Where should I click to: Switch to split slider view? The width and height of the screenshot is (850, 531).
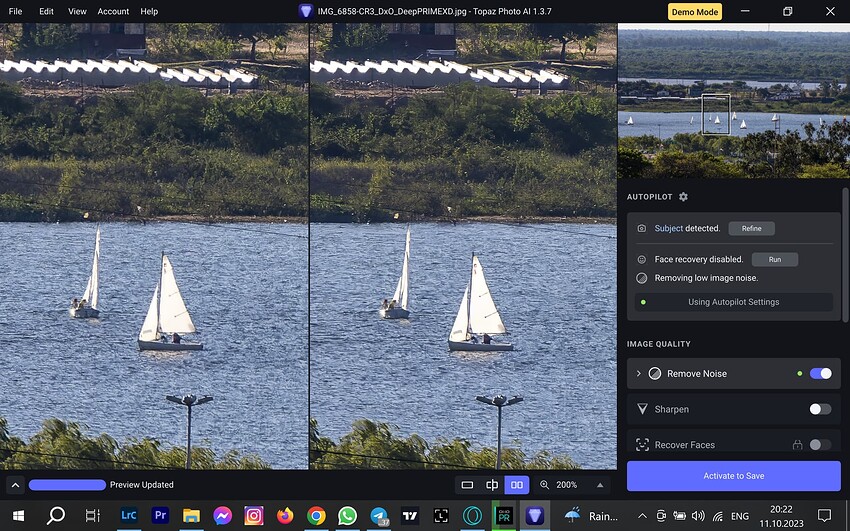pyautogui.click(x=492, y=485)
